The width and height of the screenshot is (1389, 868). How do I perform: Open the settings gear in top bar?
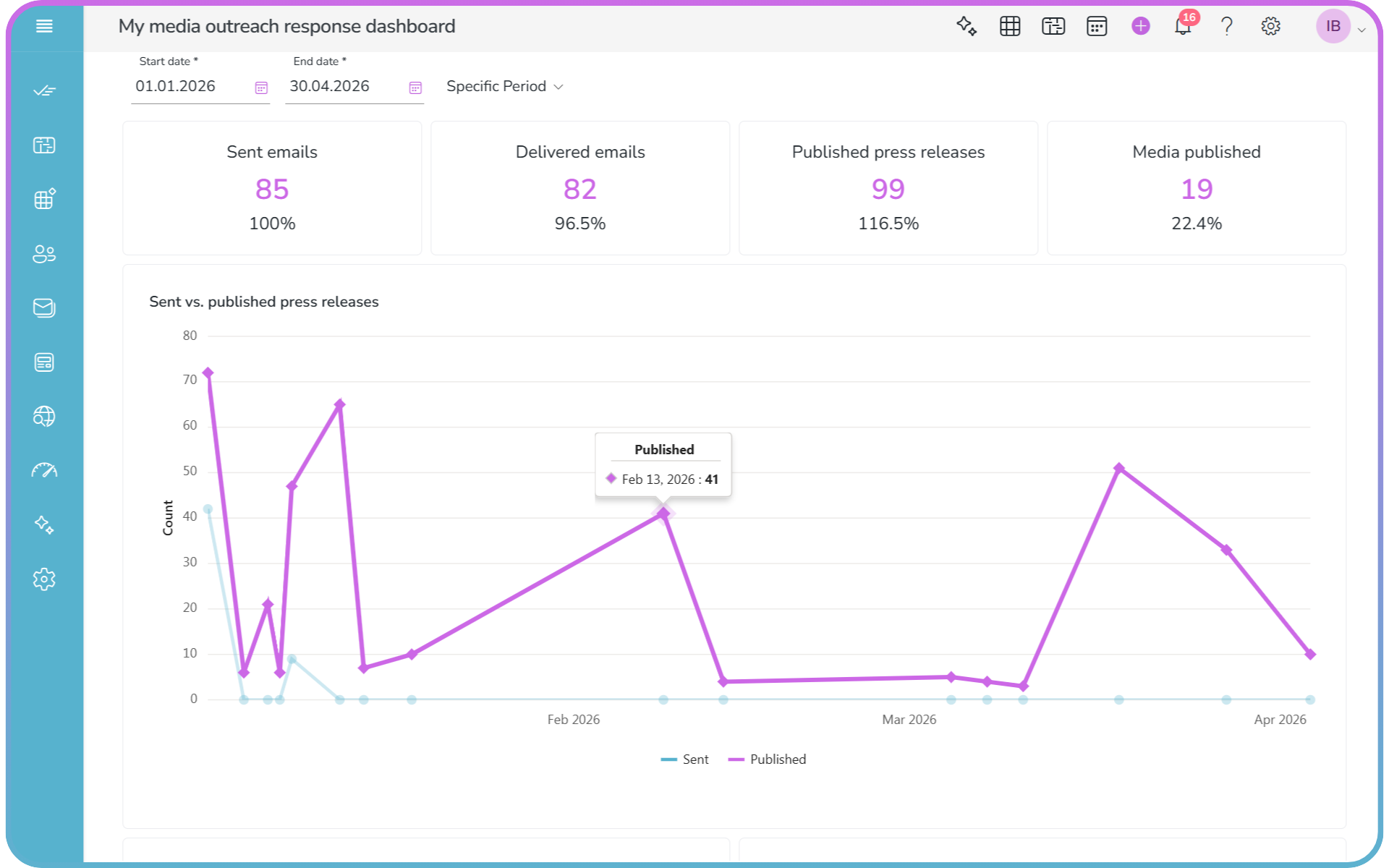coord(1270,27)
